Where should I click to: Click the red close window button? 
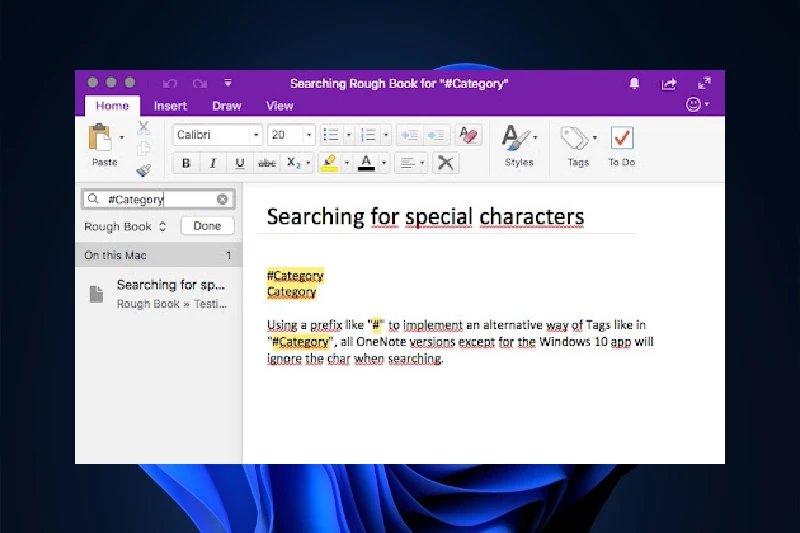coord(93,83)
